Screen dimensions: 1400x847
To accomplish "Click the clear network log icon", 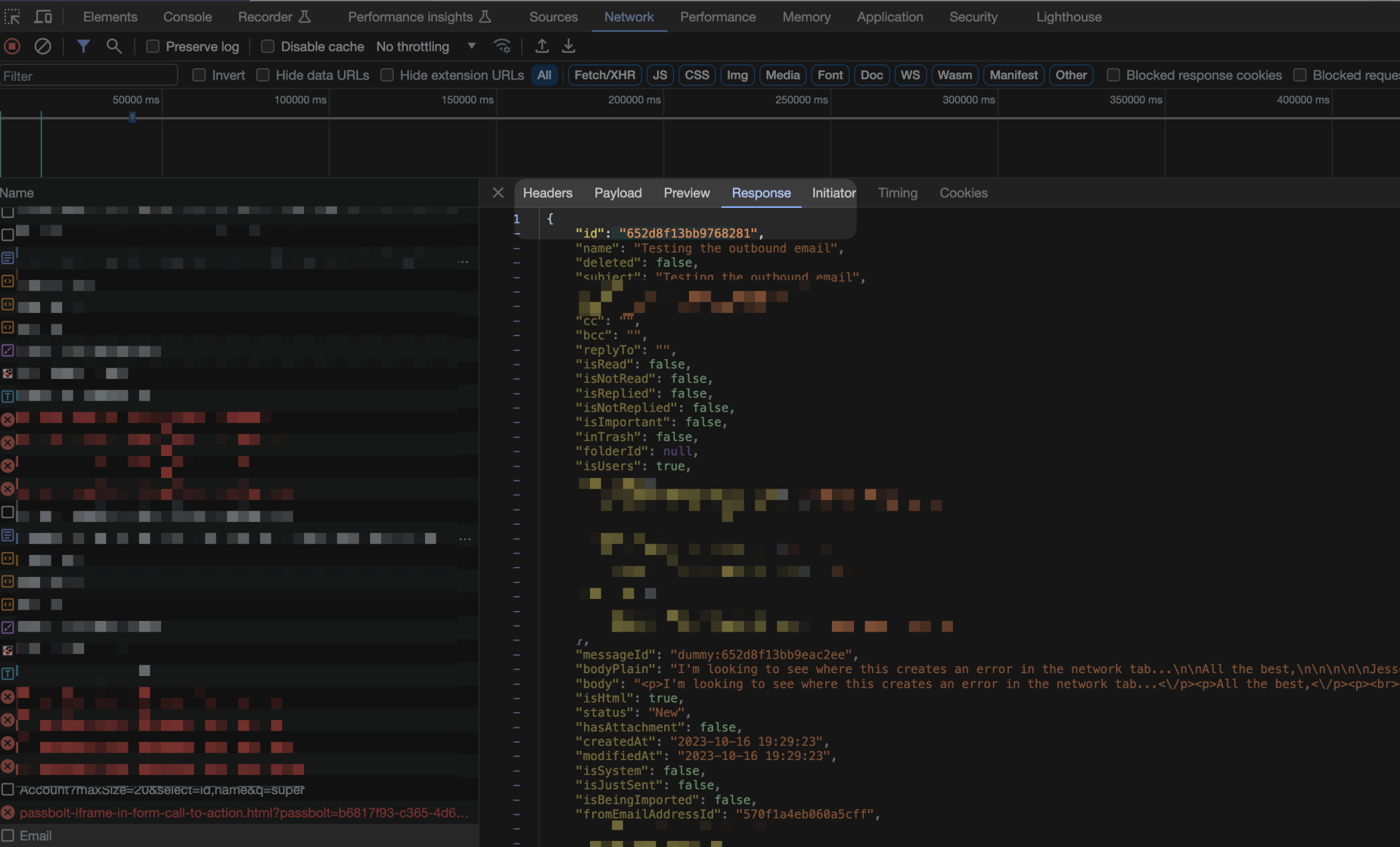I will (x=42, y=46).
